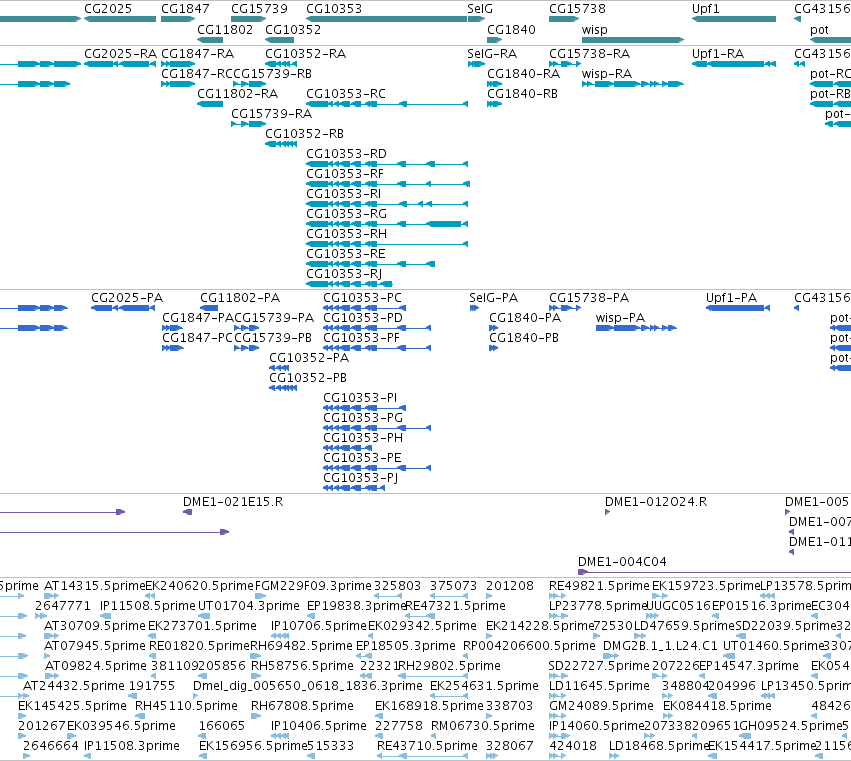Select protein wisp-PA

click(620, 318)
